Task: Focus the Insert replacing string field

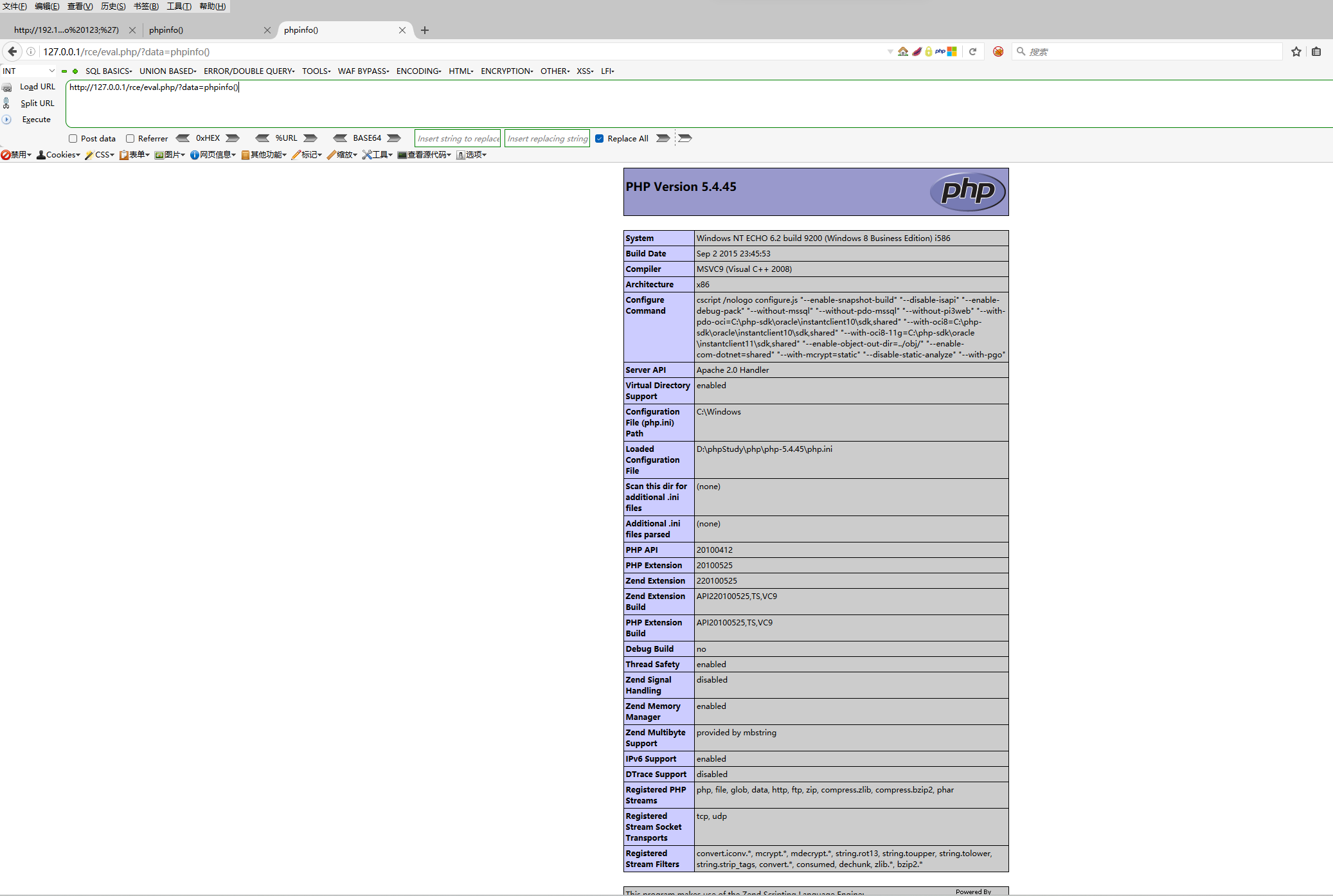Action: 548,138
